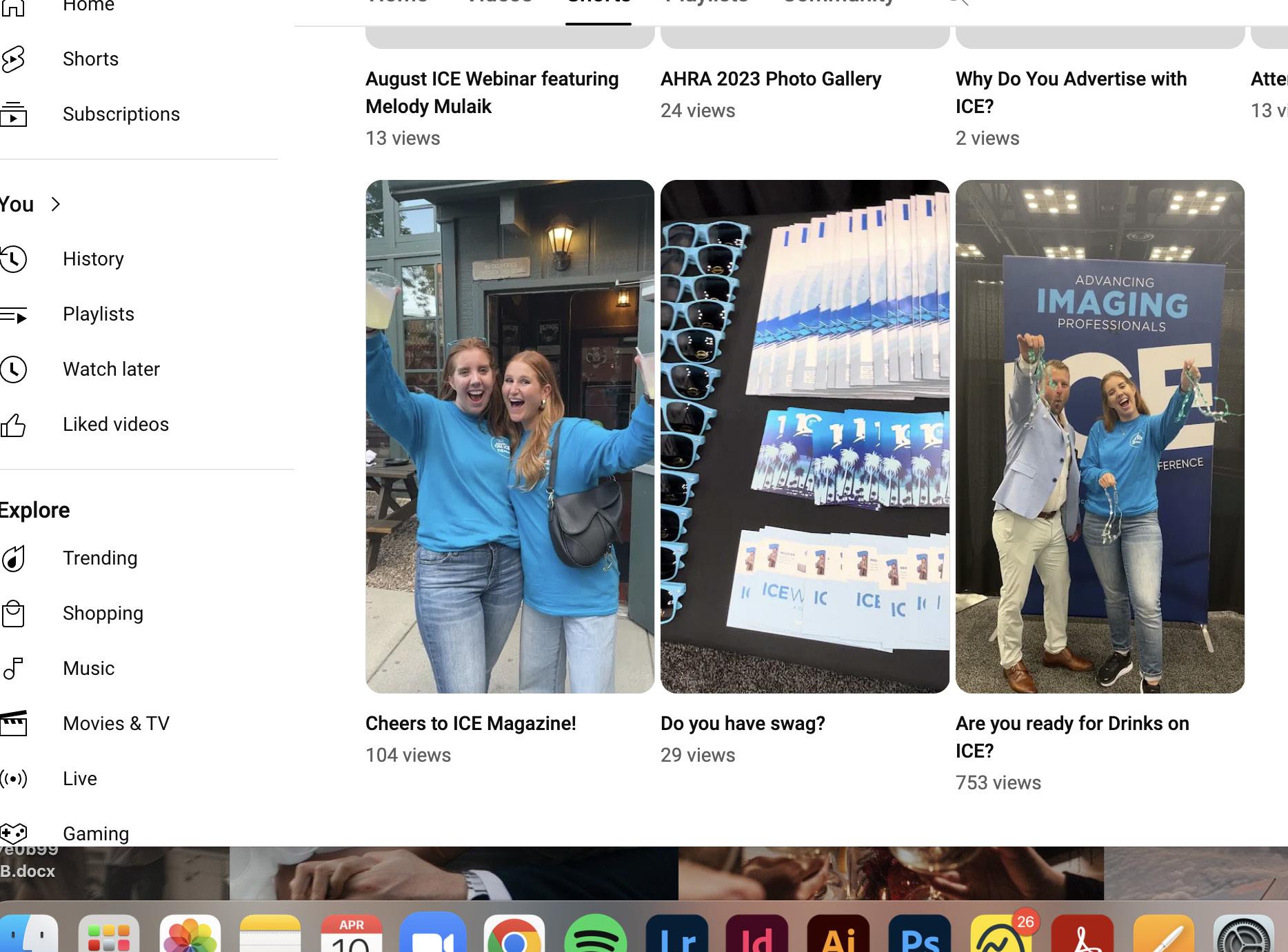Open the "Cheers to ICE Magazine!" title

[x=470, y=724]
